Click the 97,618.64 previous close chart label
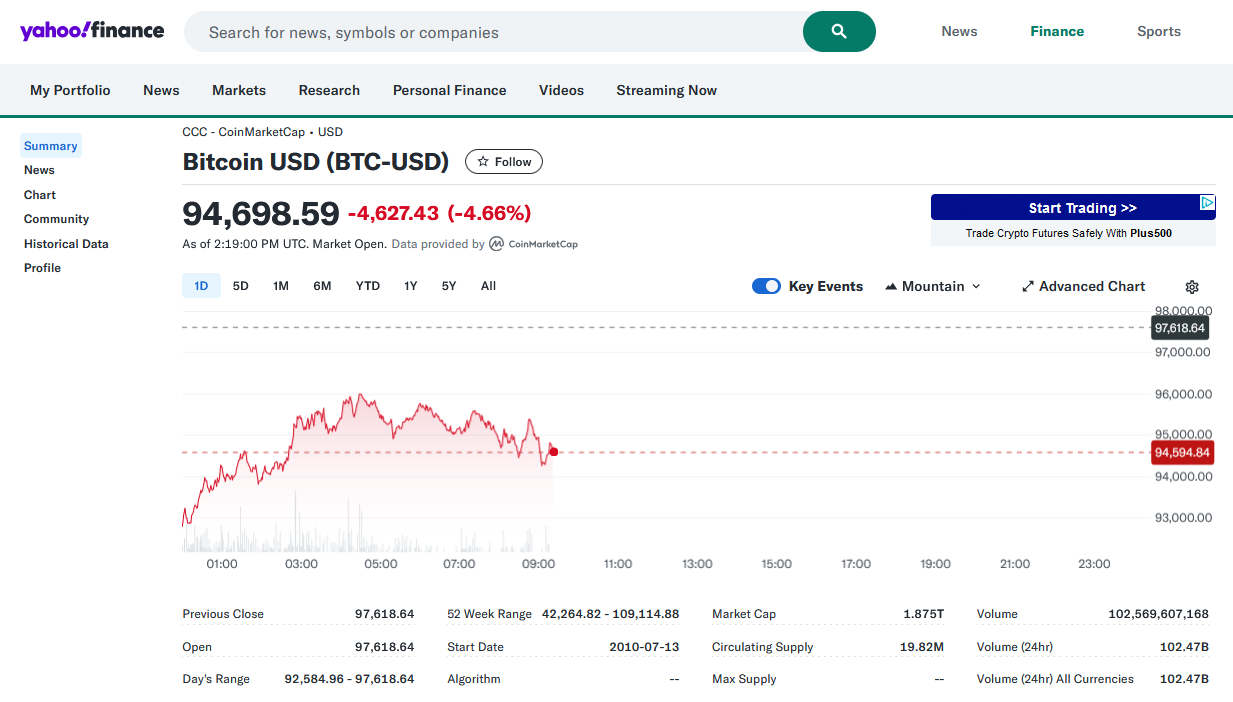This screenshot has width=1233, height=702. pos(1180,328)
